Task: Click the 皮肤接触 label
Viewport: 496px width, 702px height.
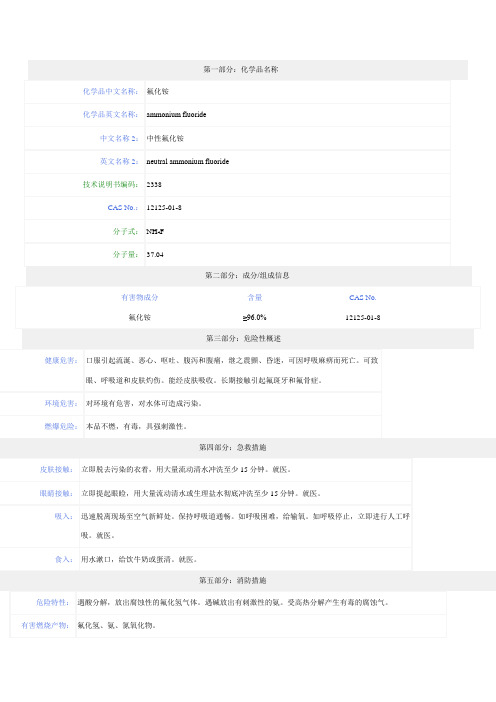Action: tap(56, 470)
